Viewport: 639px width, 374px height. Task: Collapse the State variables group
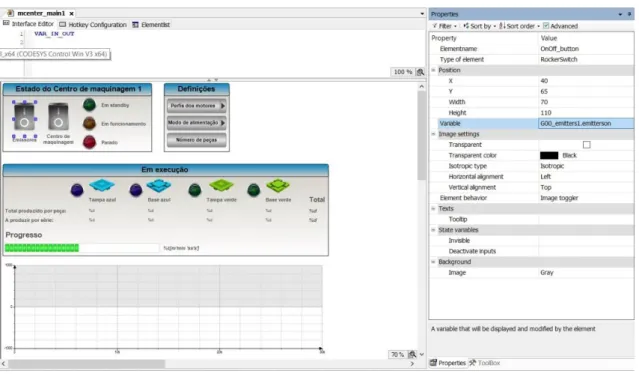coord(434,230)
